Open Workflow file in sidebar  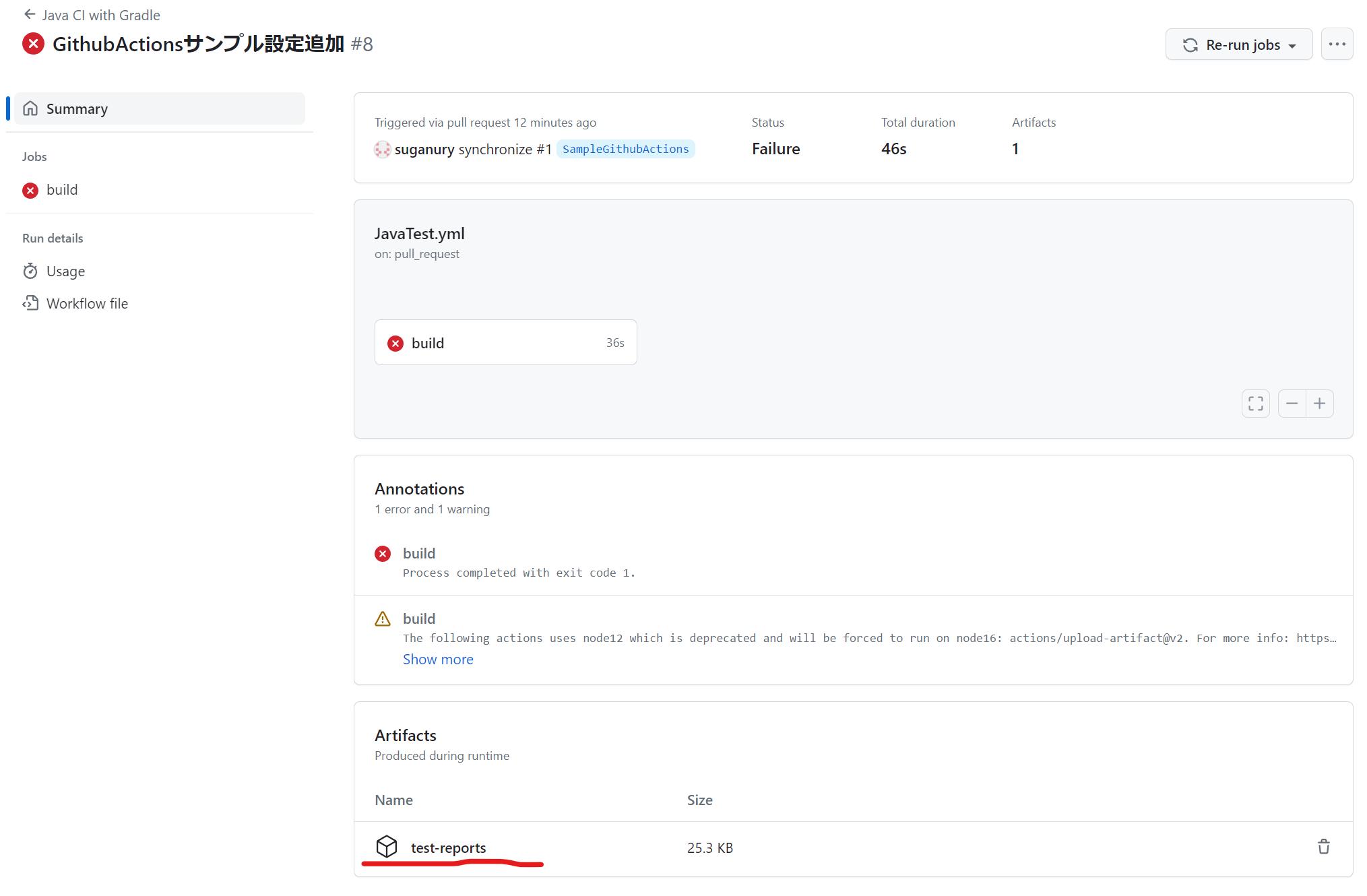coord(87,303)
